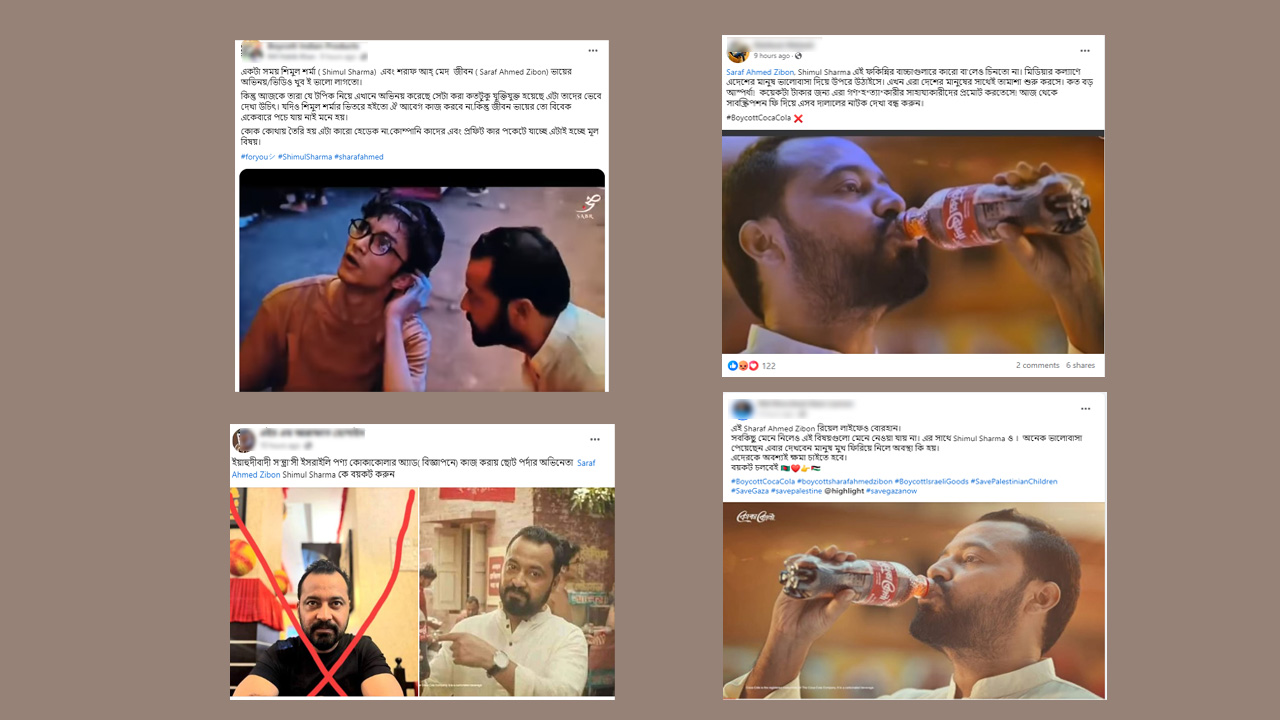Open three-dot menu on top-left post
The image size is (1280, 720).
[592, 50]
